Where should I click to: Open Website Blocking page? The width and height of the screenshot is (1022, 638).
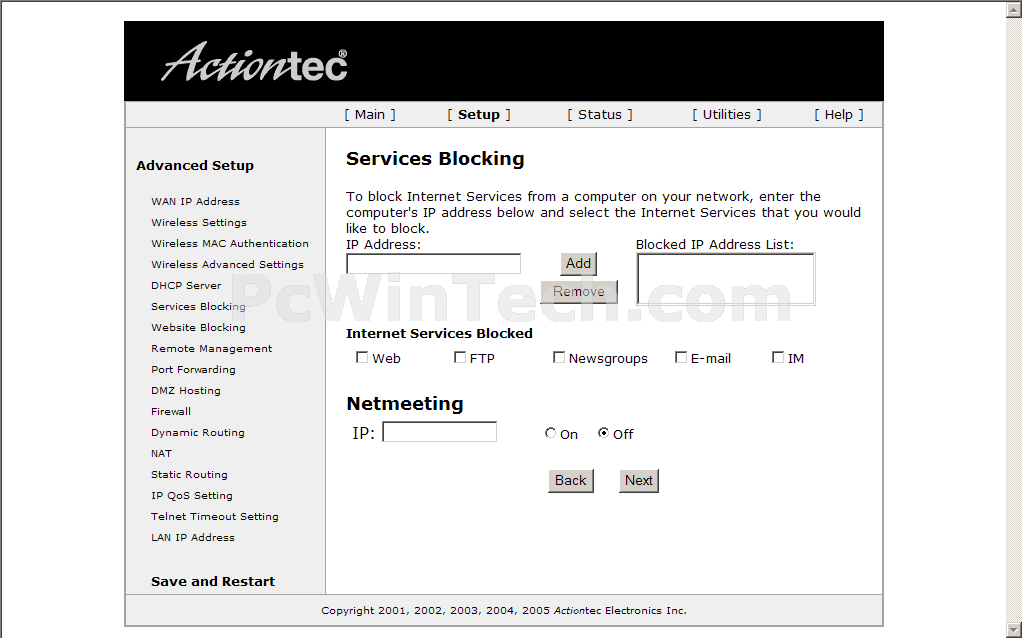(198, 327)
